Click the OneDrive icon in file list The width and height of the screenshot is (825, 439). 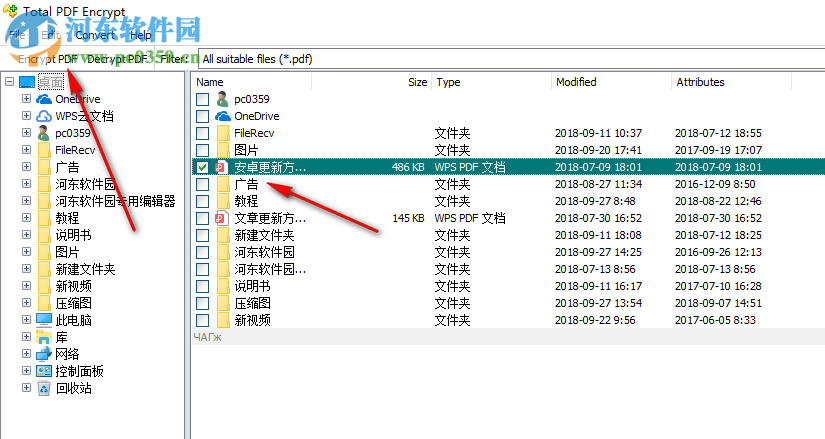coord(223,116)
